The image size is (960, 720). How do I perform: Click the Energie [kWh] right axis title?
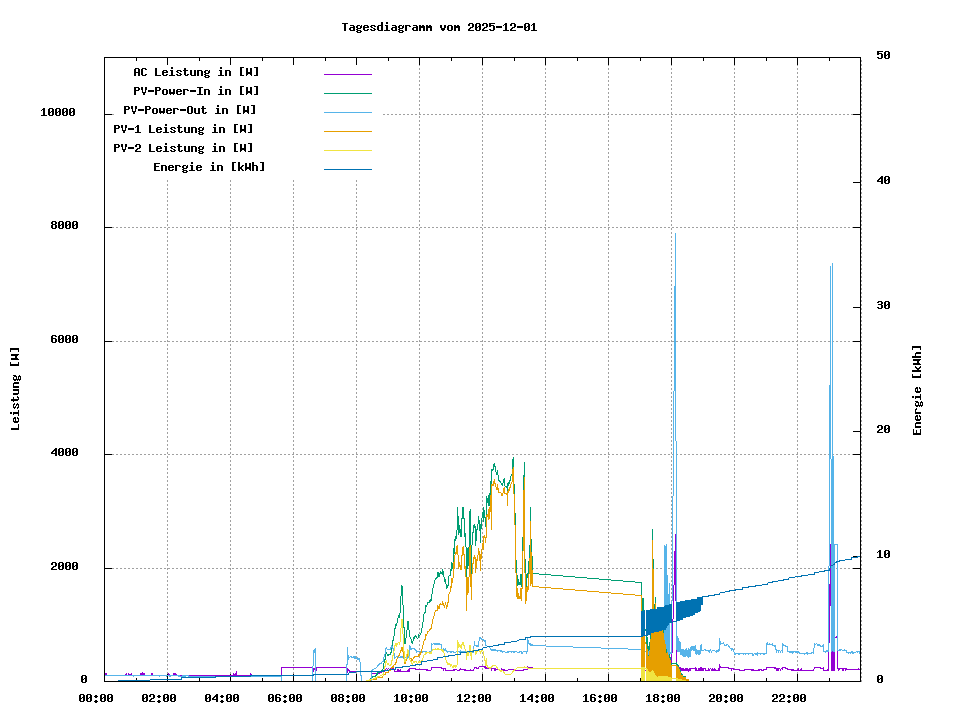tap(917, 390)
